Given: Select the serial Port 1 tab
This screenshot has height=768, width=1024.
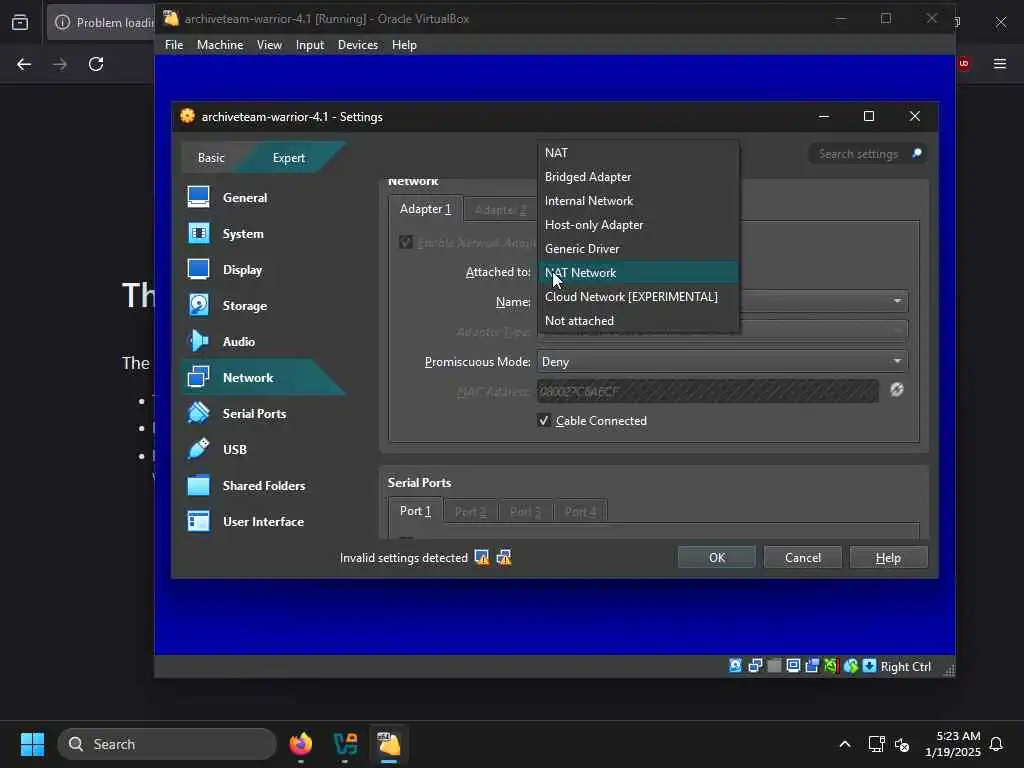Looking at the screenshot, I should tap(415, 511).
